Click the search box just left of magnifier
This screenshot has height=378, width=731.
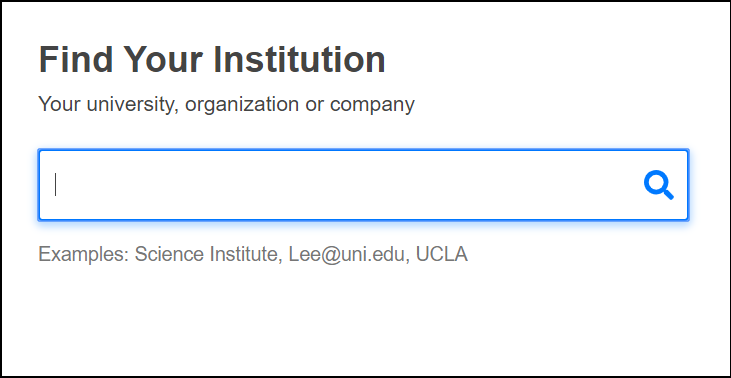(625, 185)
